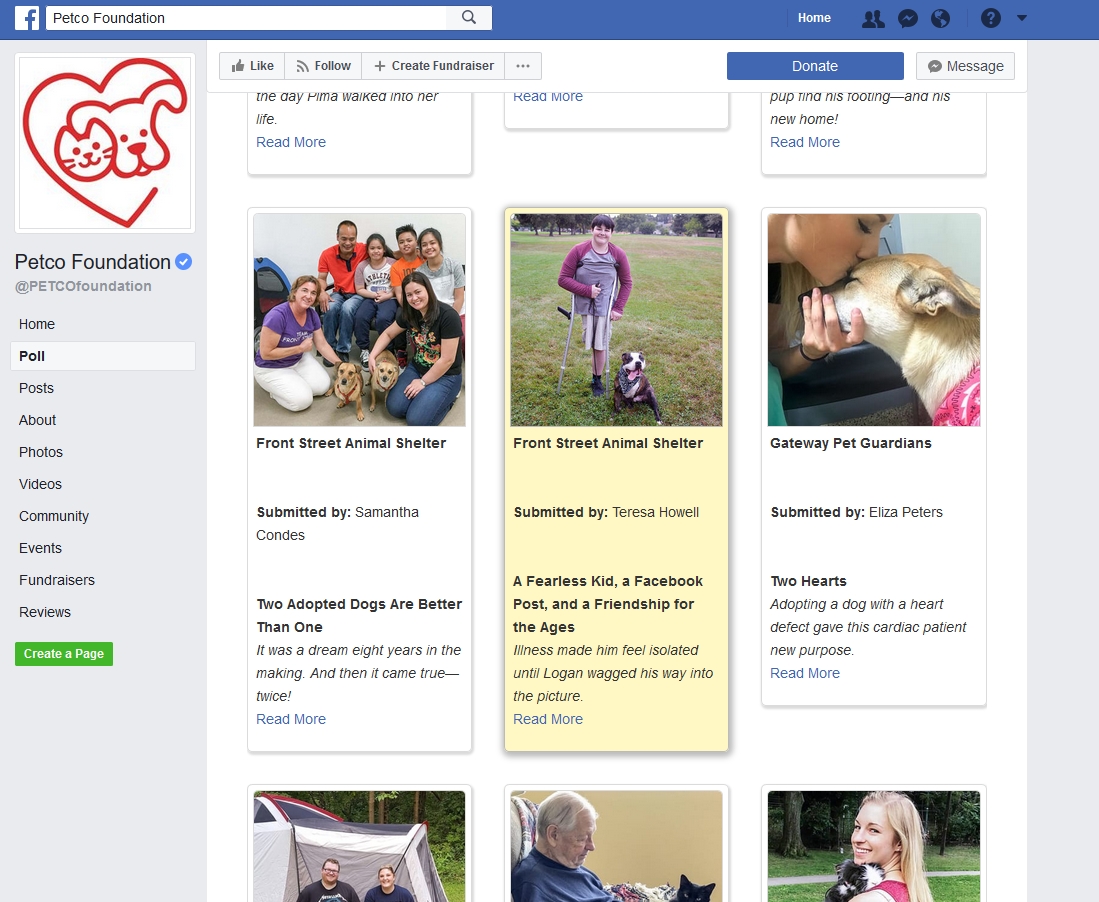
Task: Open the help question mark icon
Action: click(990, 18)
